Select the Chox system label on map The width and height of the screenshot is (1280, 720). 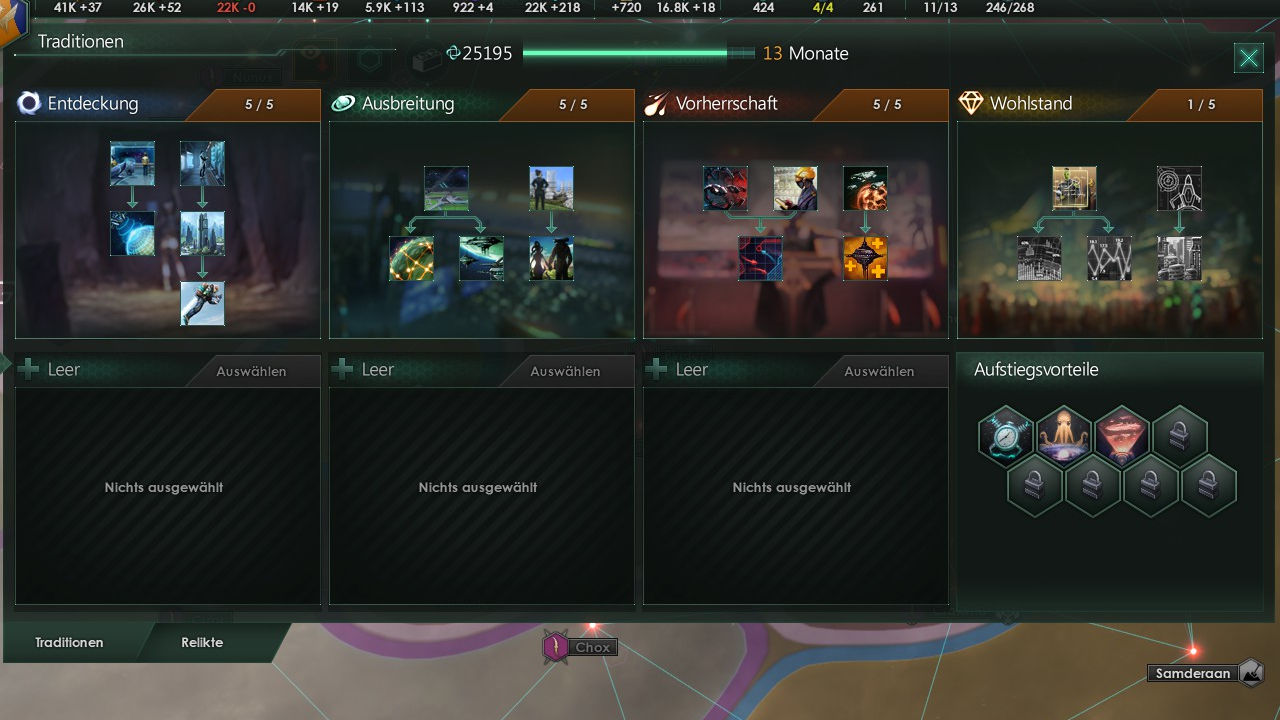593,648
